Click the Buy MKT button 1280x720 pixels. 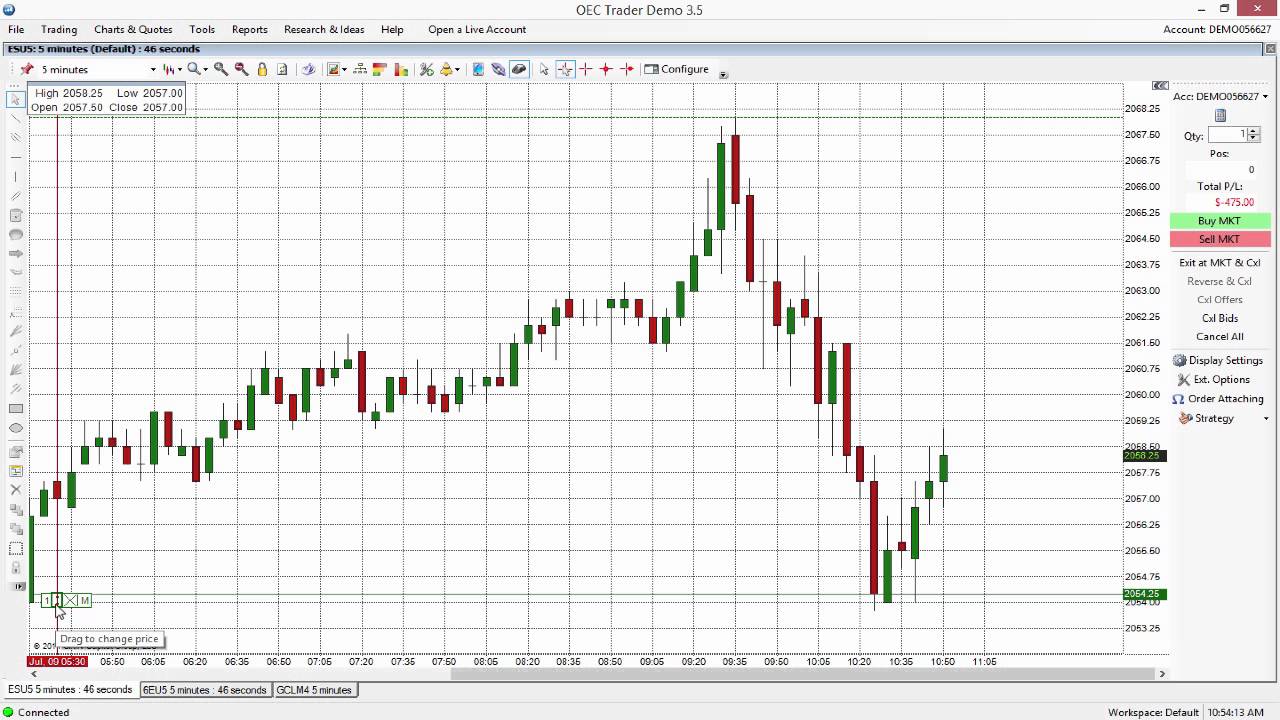pyautogui.click(x=1219, y=220)
